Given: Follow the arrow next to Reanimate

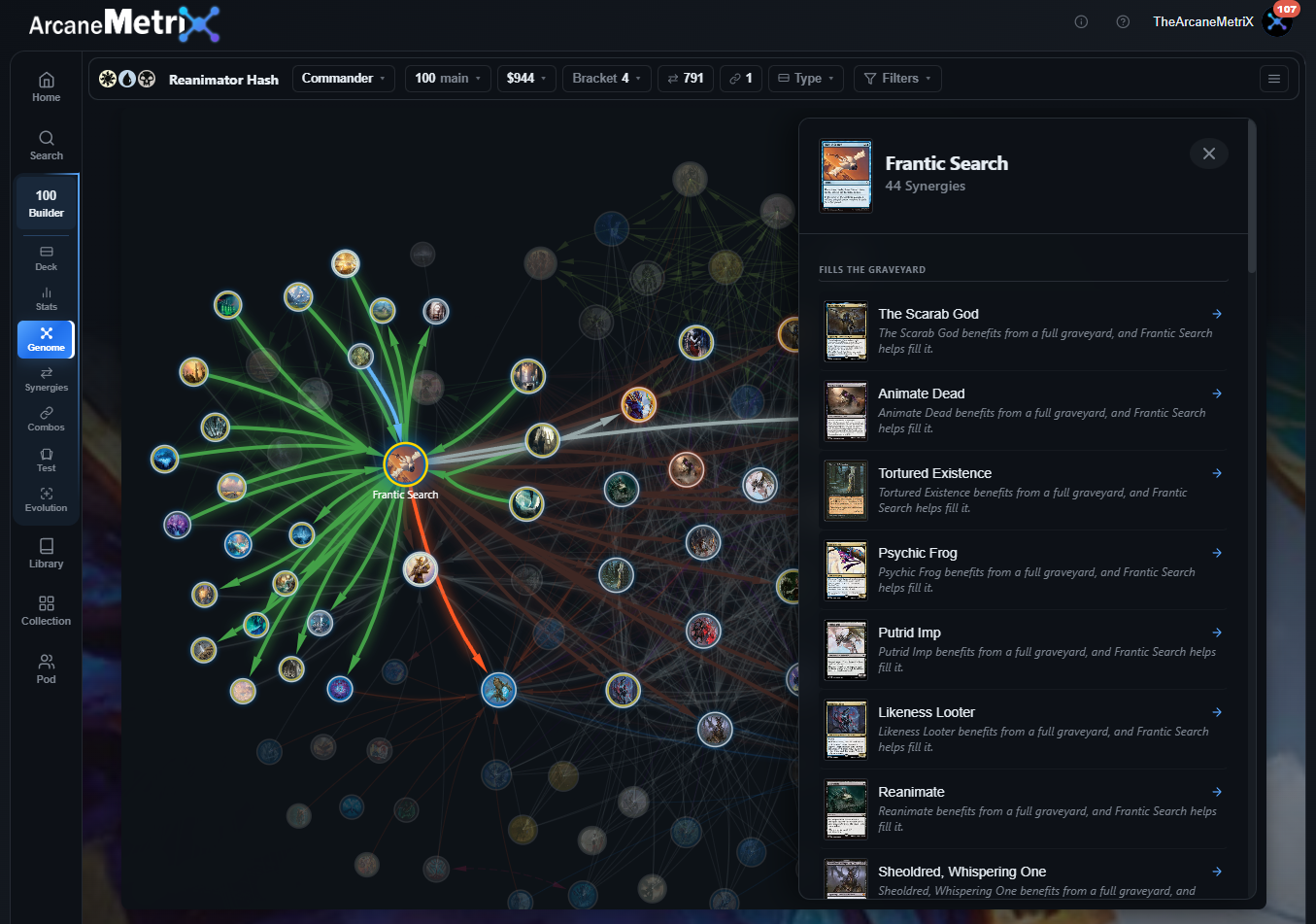Looking at the screenshot, I should [1217, 792].
